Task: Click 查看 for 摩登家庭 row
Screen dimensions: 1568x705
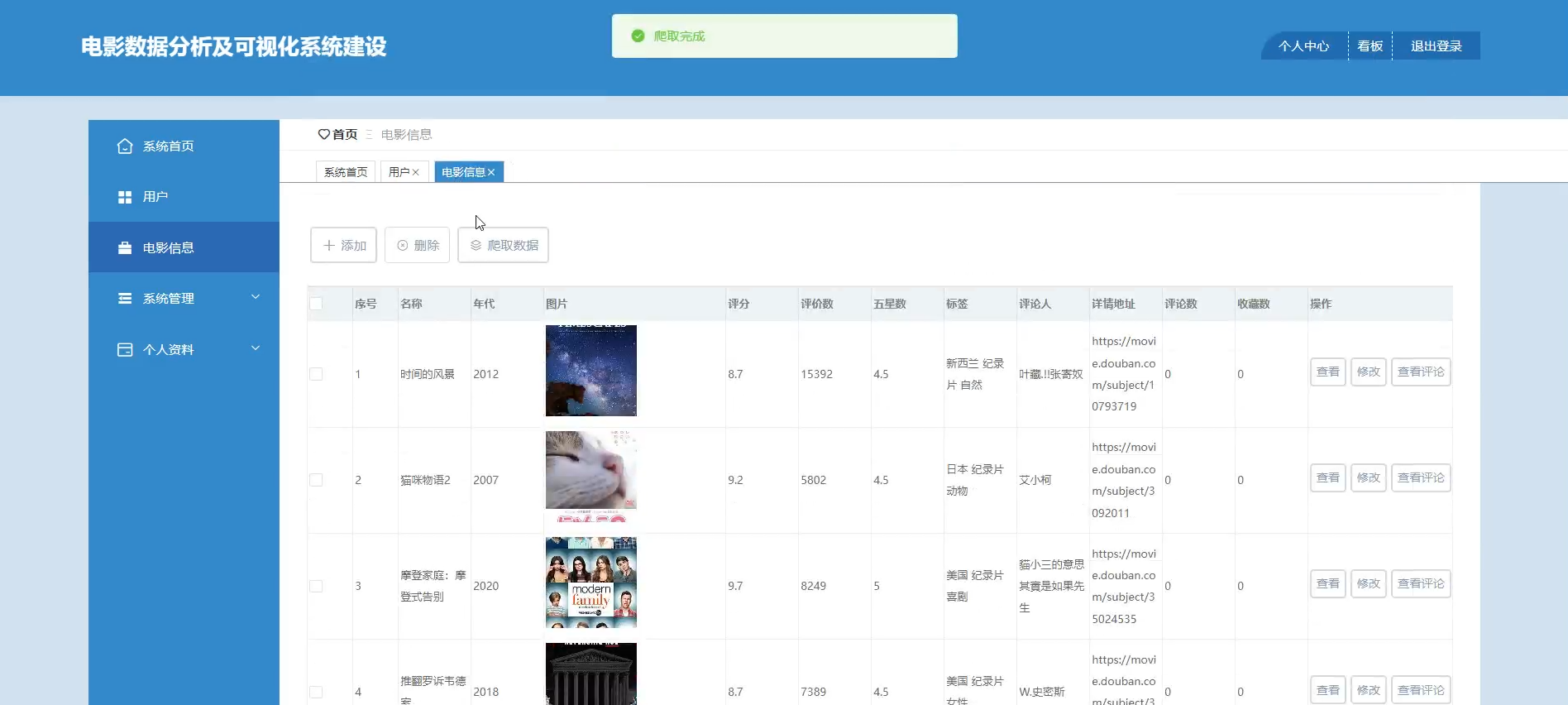Action: [x=1328, y=584]
